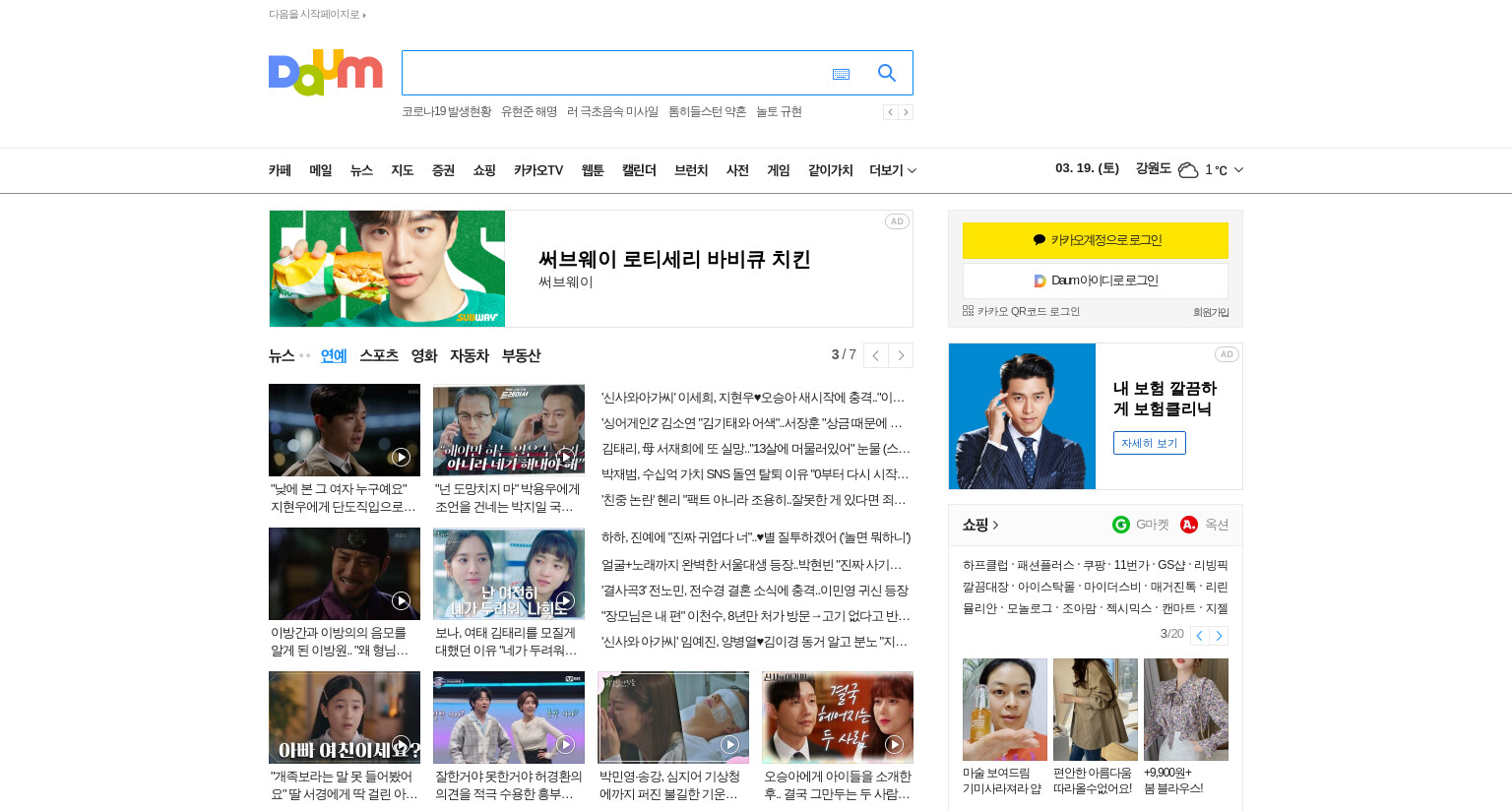Open 메일 from the navigation bar
This screenshot has width=1512, height=811.
pos(321,170)
